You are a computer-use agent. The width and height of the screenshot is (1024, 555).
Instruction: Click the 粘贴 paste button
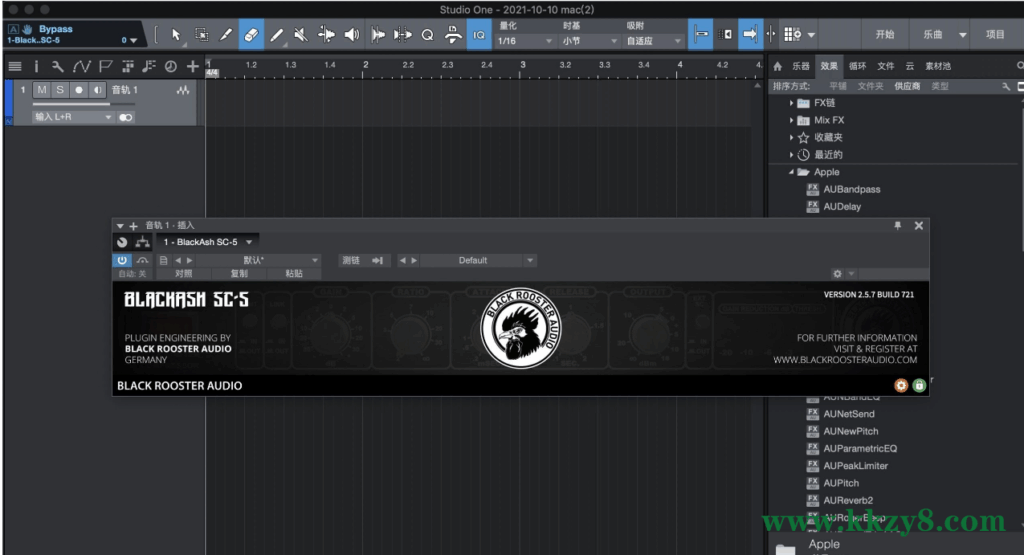[294, 274]
